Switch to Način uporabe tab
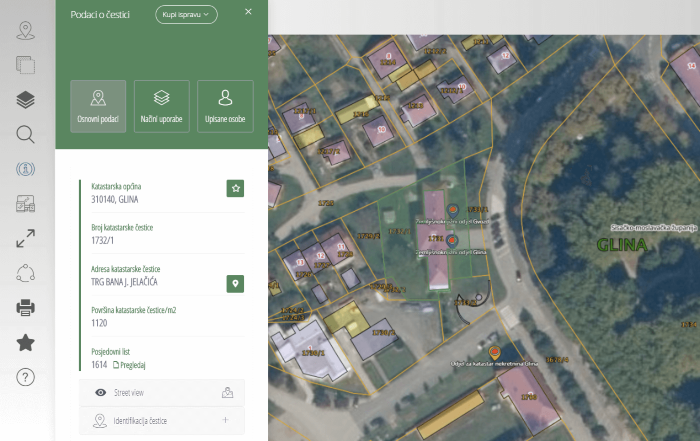 click(162, 106)
